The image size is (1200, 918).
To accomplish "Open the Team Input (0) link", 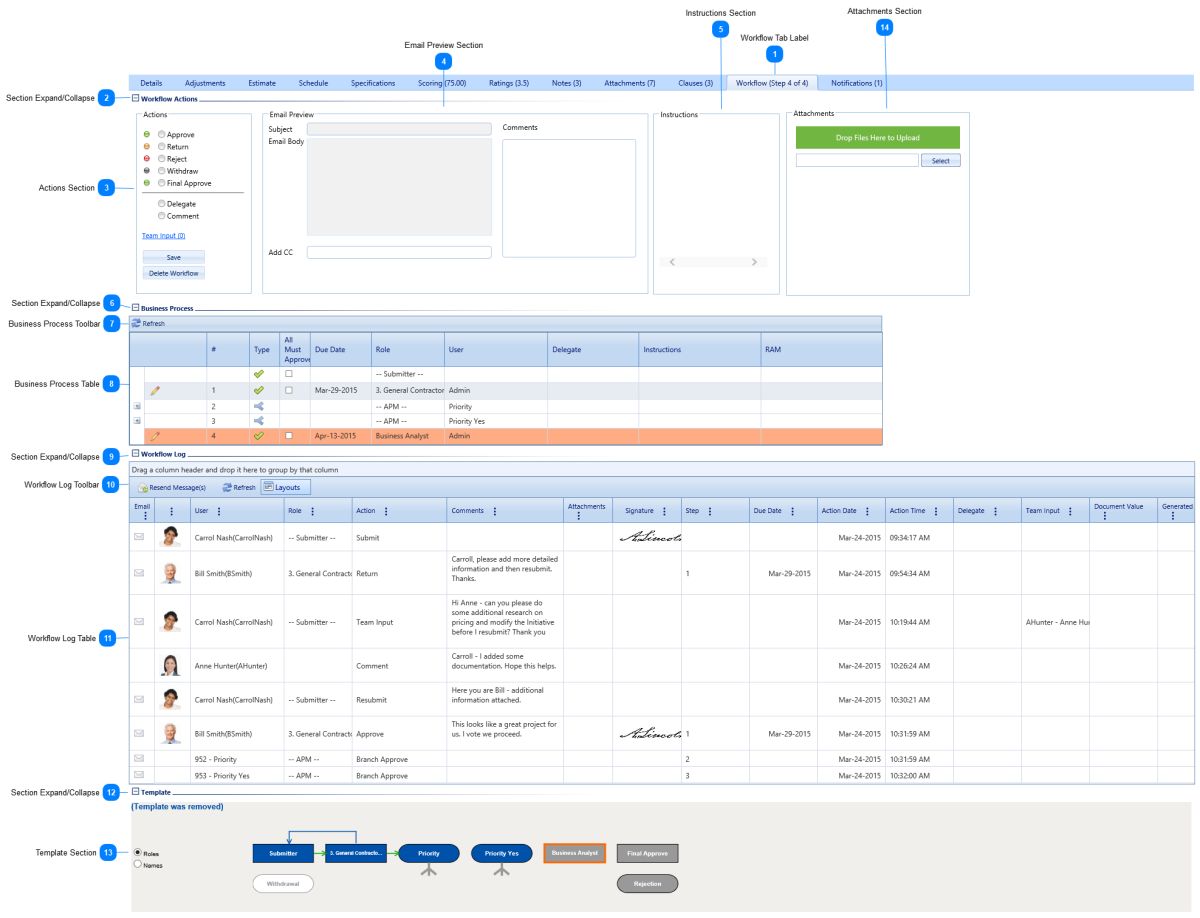I will [163, 236].
